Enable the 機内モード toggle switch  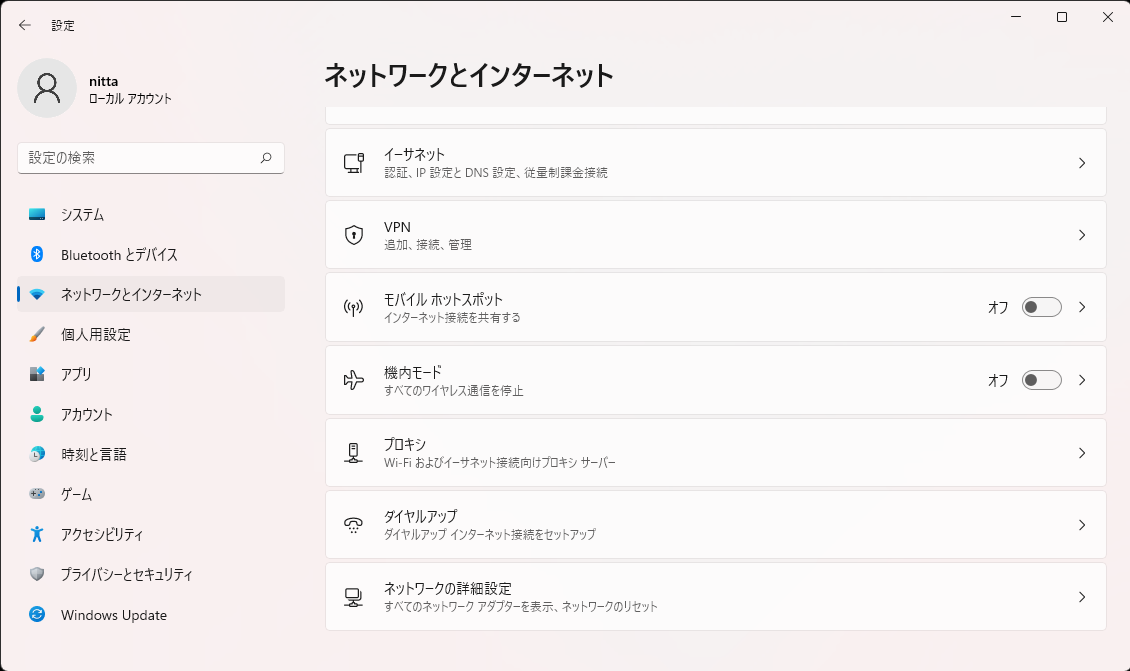(1041, 380)
